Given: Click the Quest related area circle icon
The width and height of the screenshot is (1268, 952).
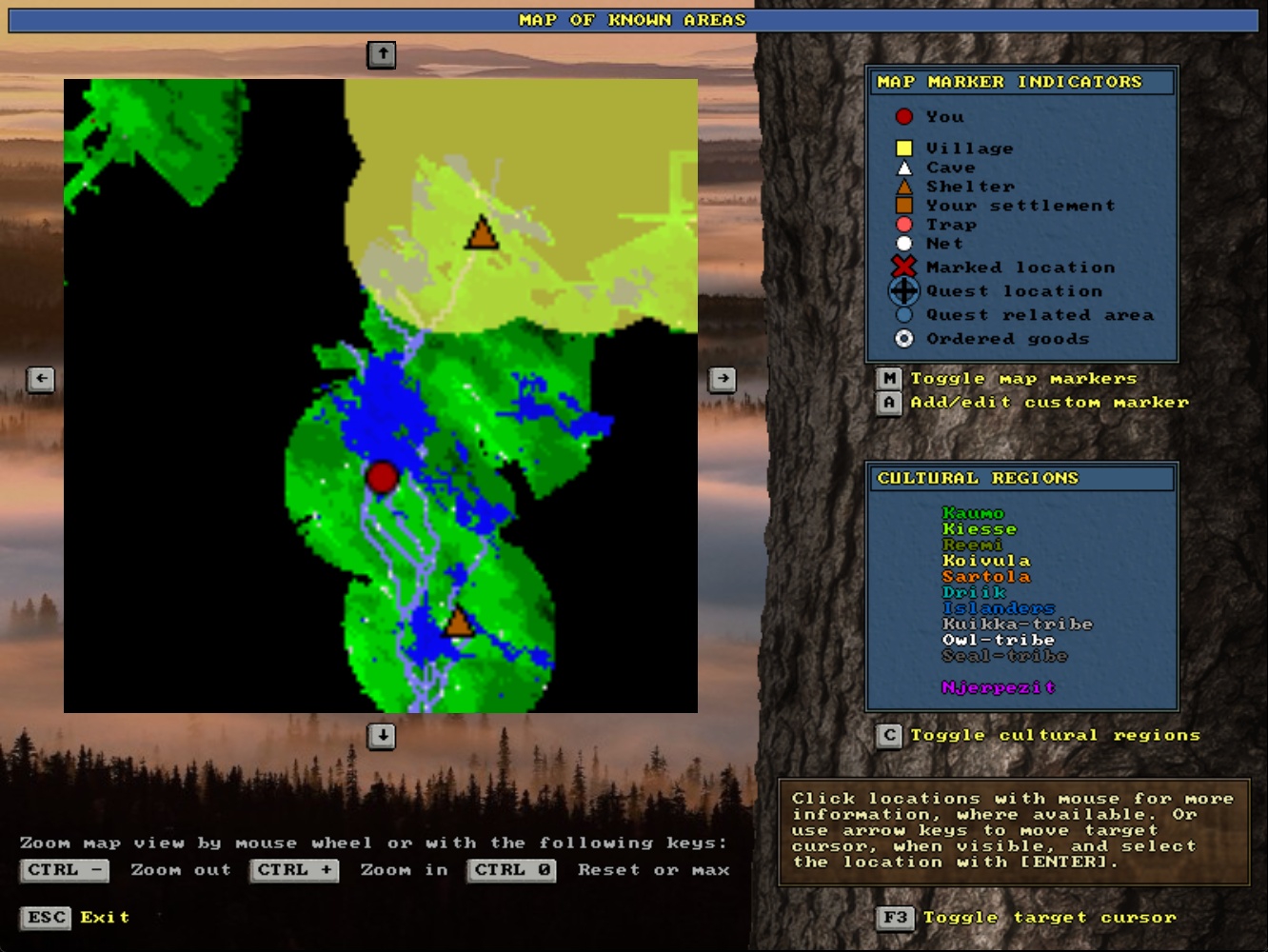Looking at the screenshot, I should [903, 315].
